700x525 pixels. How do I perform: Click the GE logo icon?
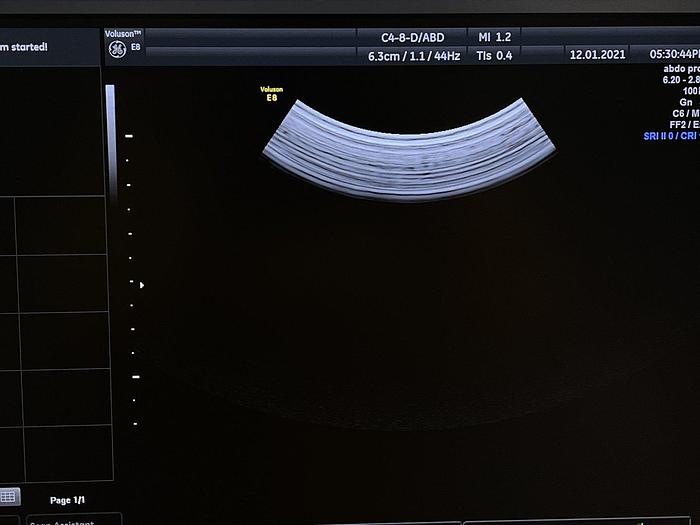[x=116, y=48]
